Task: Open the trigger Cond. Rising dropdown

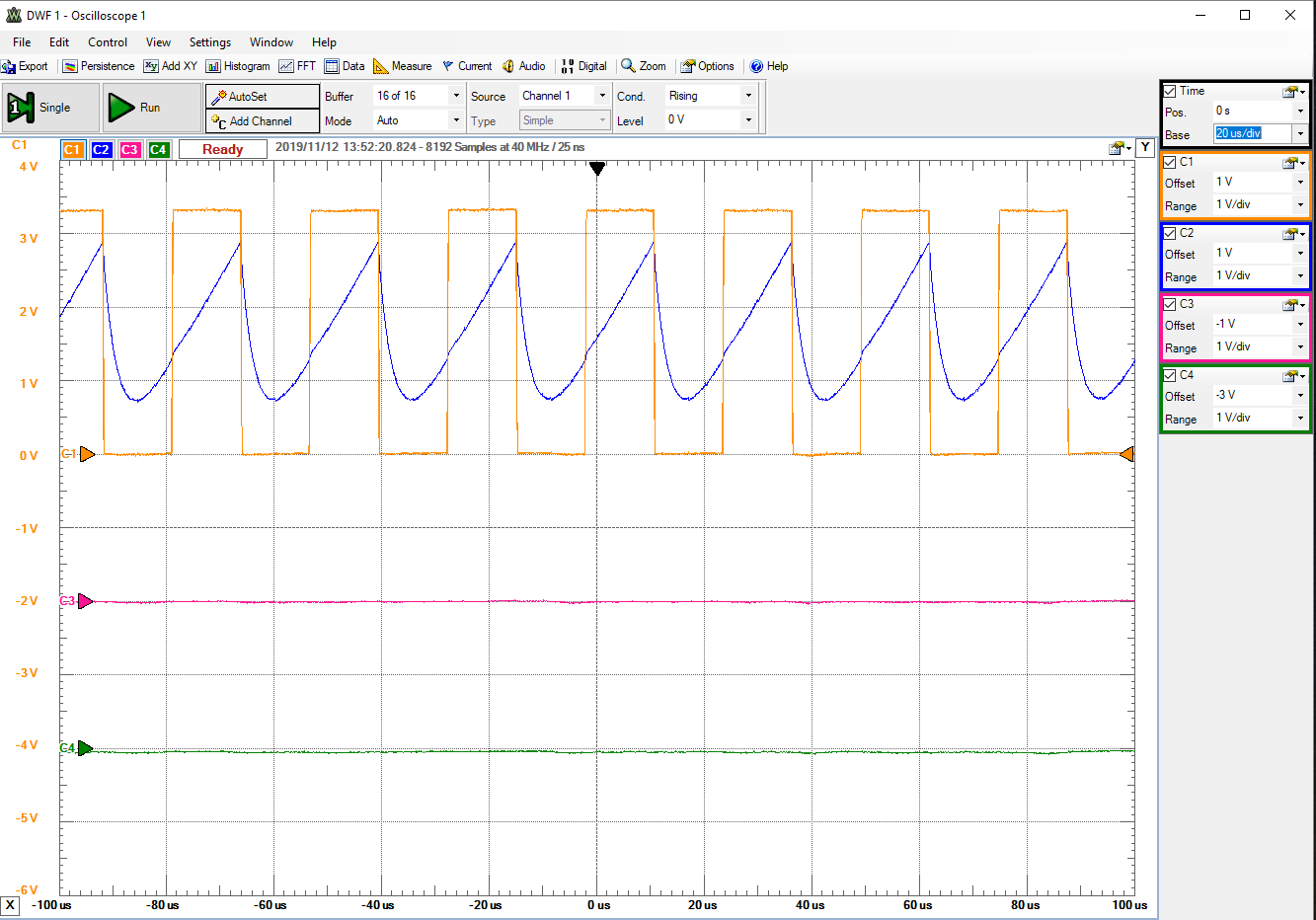Action: [748, 96]
